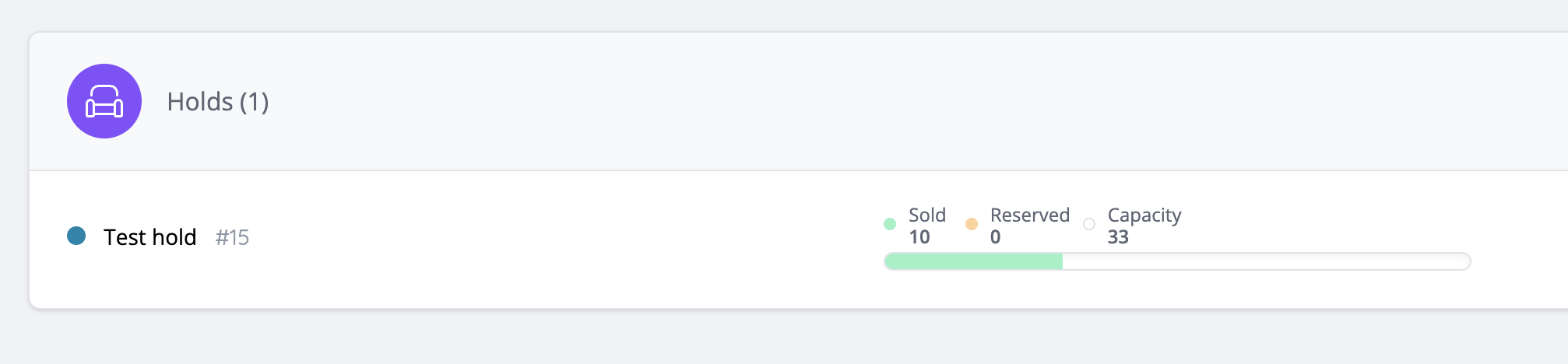This screenshot has height=364, width=1568.
Task: Click the Sold count of 10
Action: [x=919, y=237]
